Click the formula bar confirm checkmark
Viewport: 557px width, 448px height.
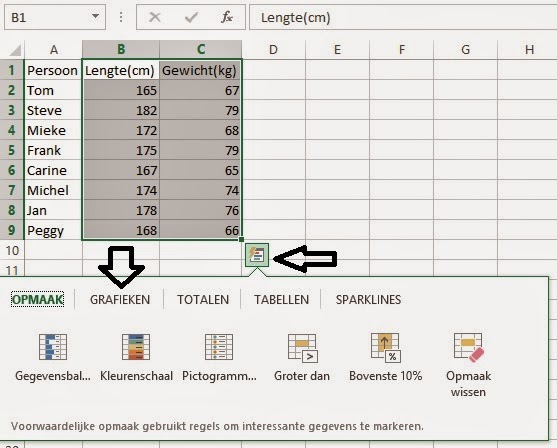point(191,17)
